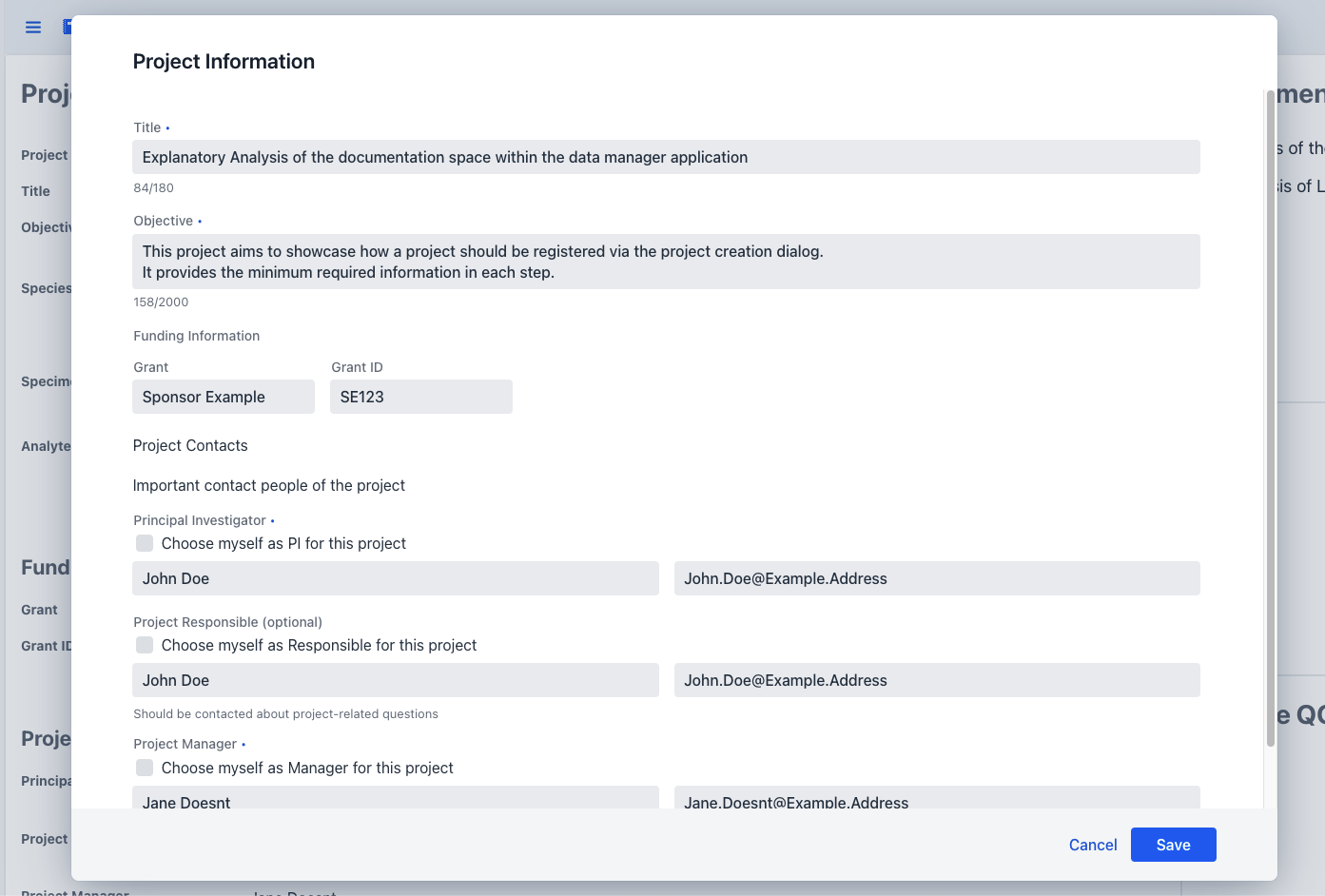Enable Choose myself as Responsible for this project
This screenshot has height=896, width=1325.
click(144, 645)
